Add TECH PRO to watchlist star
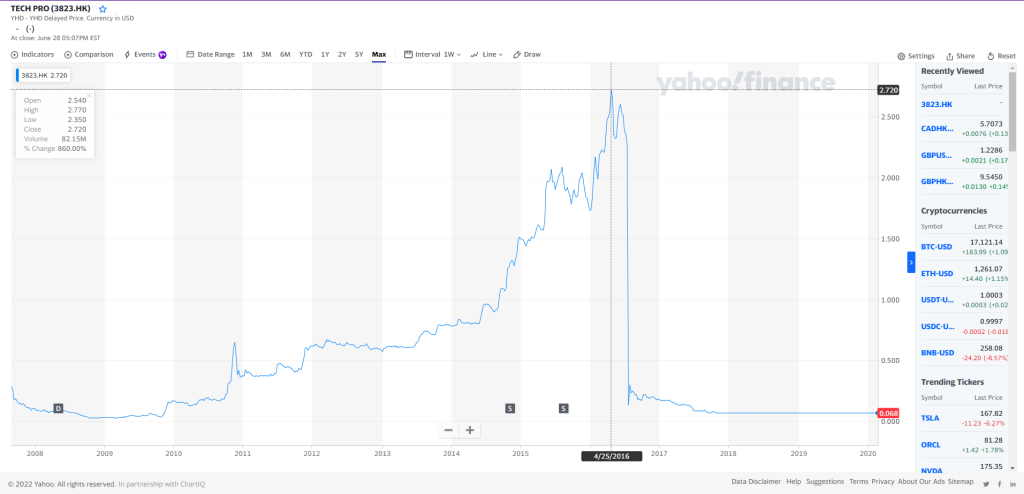The image size is (1024, 494). pyautogui.click(x=102, y=8)
